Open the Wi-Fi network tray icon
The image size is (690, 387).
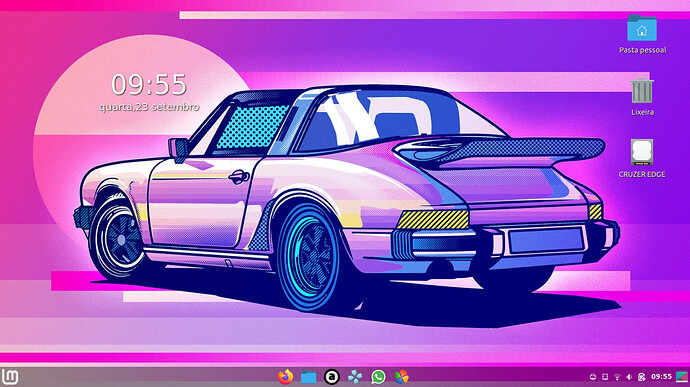[x=617, y=377]
